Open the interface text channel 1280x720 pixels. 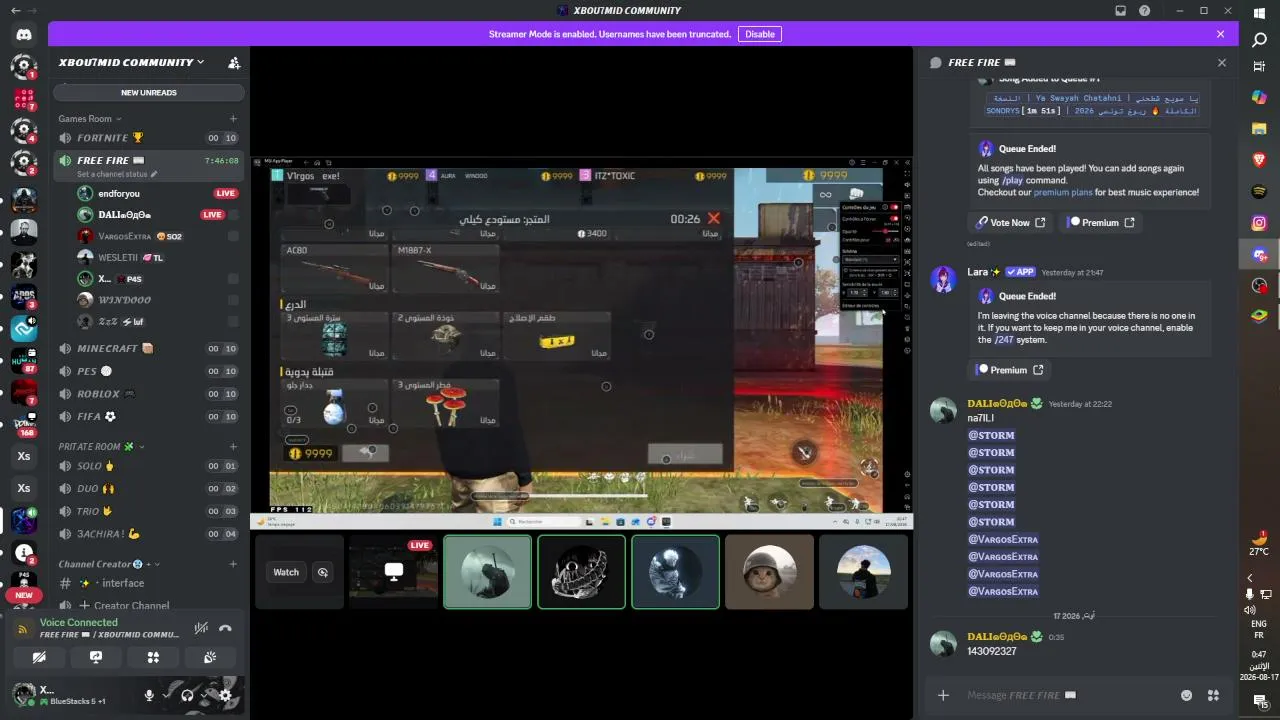[148, 583]
